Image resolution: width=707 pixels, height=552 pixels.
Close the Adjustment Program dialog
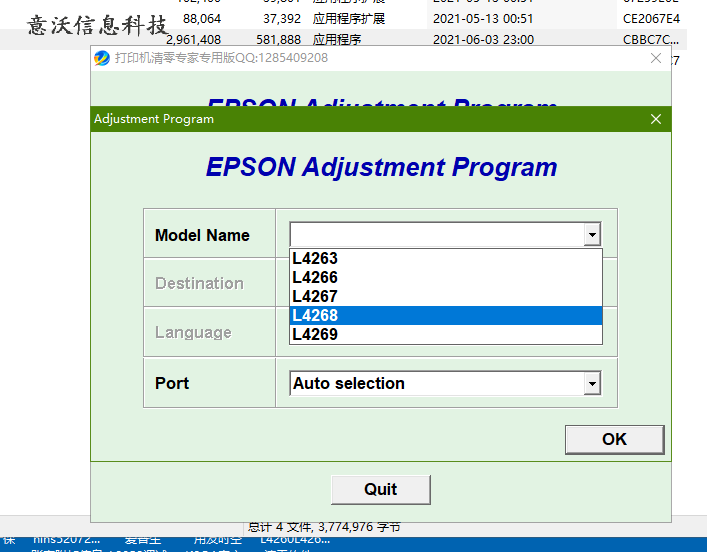tap(656, 119)
